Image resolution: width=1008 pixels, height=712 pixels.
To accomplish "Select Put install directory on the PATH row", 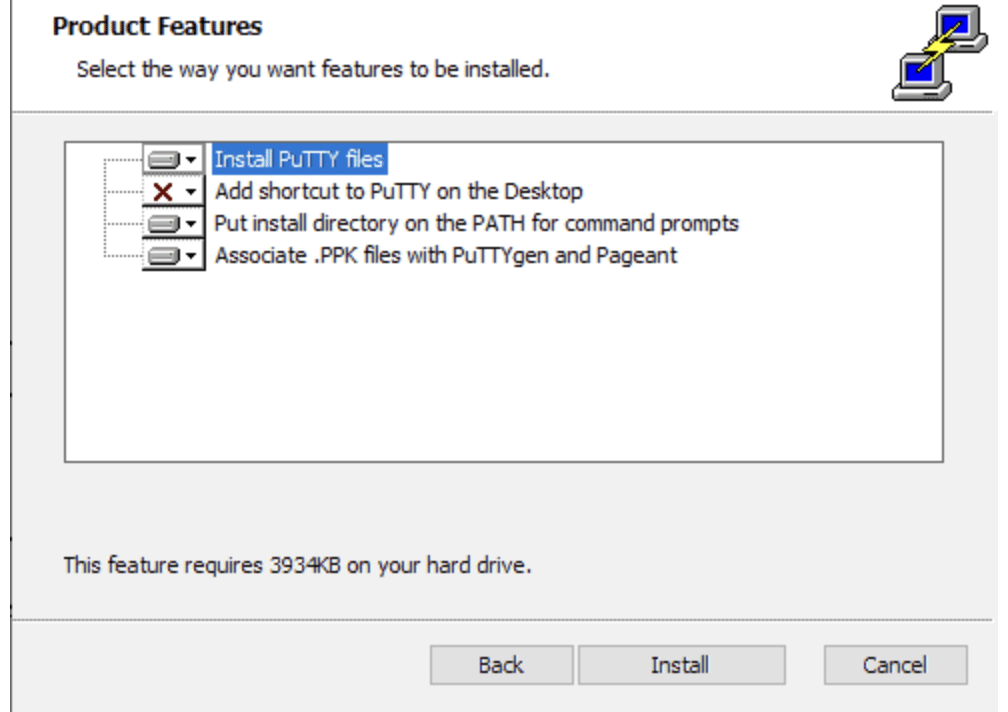I will pyautogui.click(x=476, y=223).
